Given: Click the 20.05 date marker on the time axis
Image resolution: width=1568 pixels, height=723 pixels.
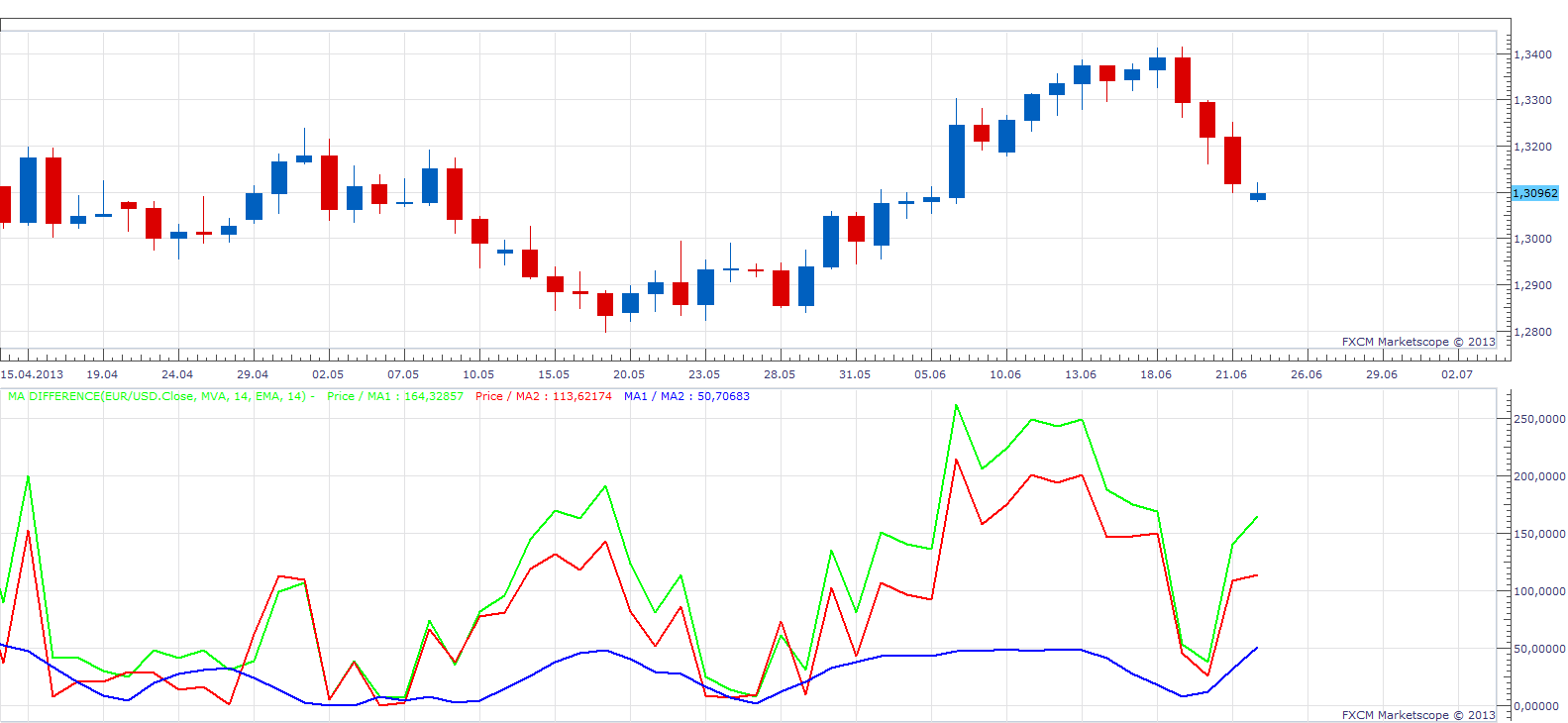Looking at the screenshot, I should point(629,374).
